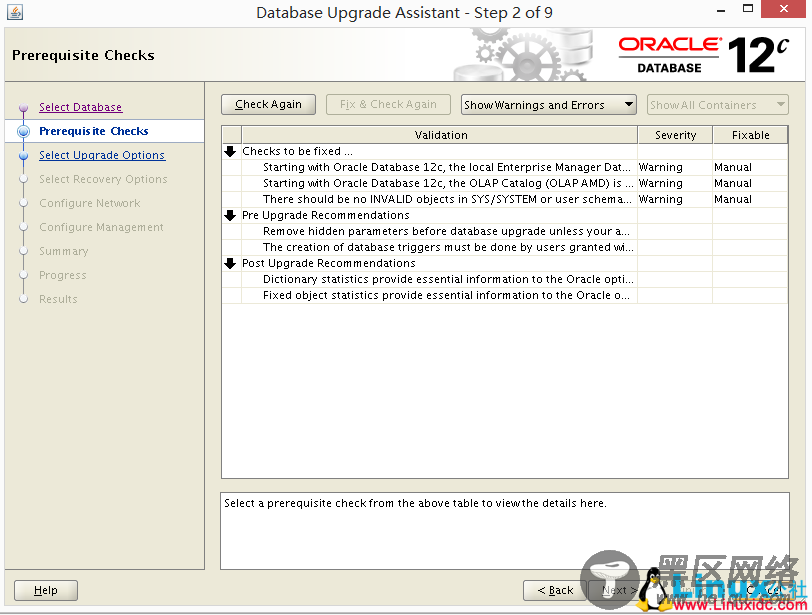Viewport: 812px width, 615px height.
Task: Select the OLAP Catalog (OLAP AMD) warning row
Action: tap(505, 183)
